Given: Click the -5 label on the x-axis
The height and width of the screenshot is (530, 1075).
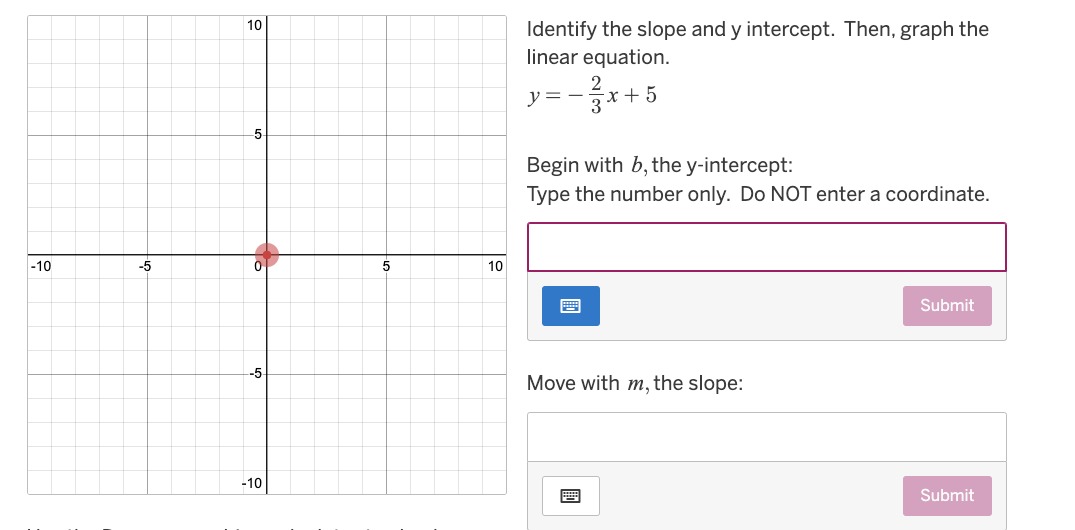Looking at the screenshot, I should 145,266.
